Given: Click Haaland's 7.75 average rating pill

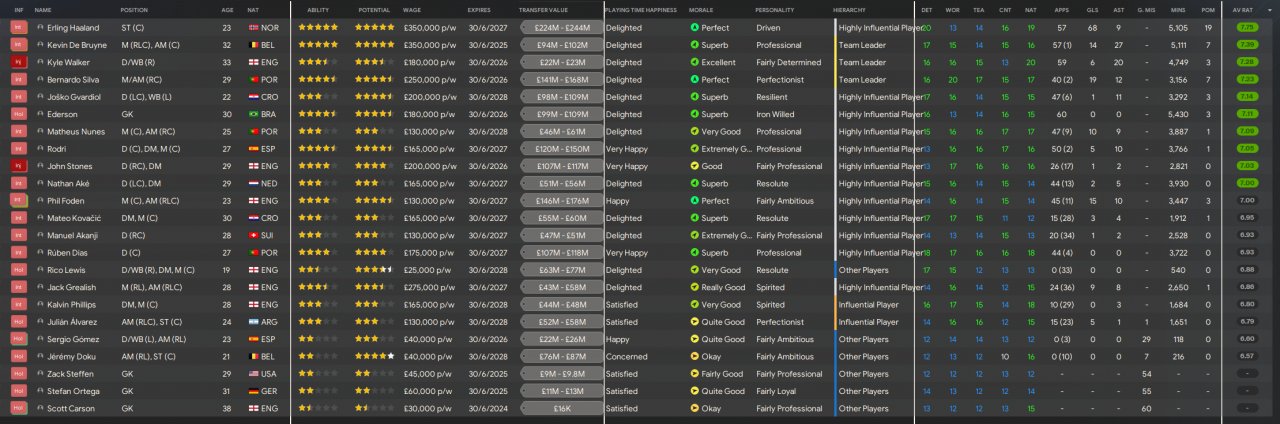Looking at the screenshot, I should click(x=1247, y=28).
